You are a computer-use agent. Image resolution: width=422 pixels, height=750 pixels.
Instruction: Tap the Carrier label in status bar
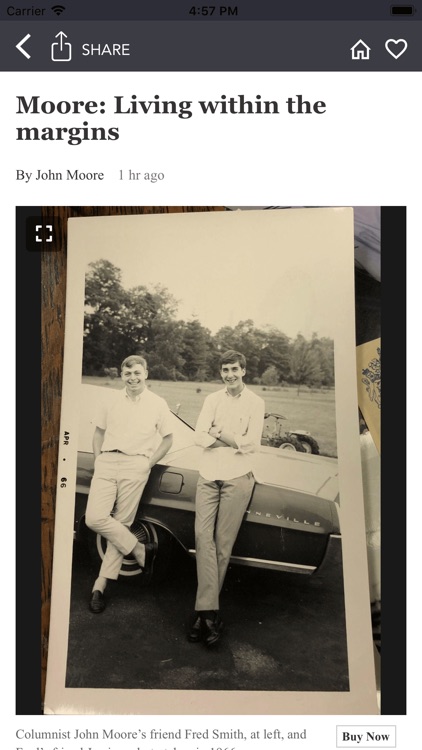26,11
